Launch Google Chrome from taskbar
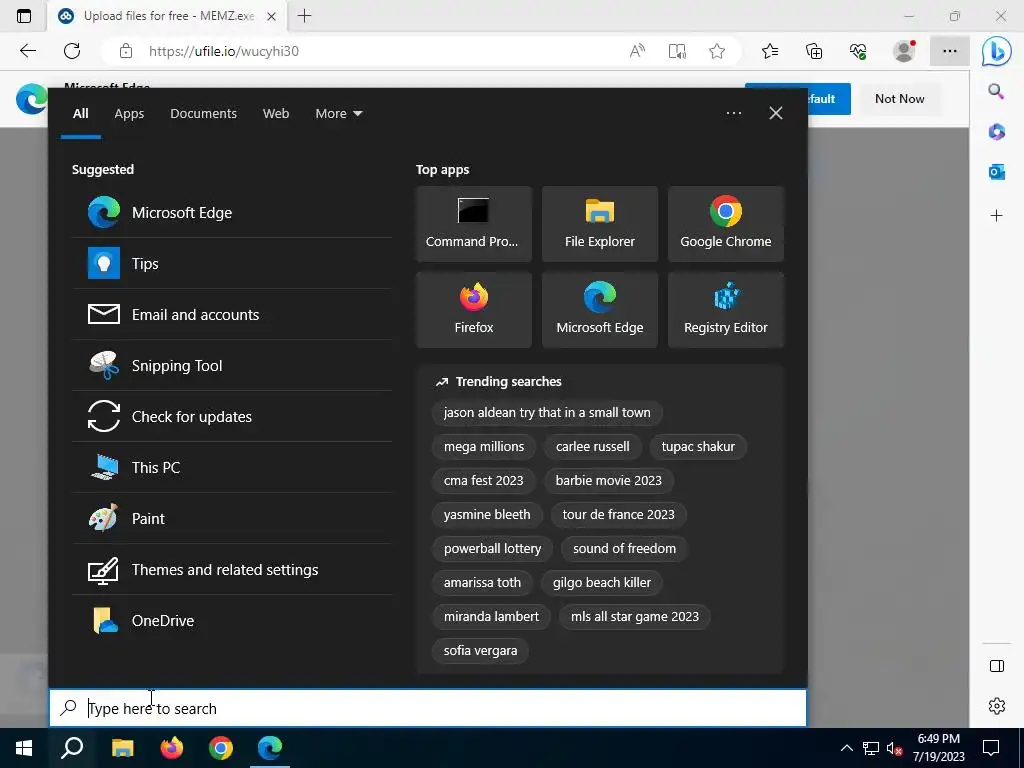 [221, 748]
